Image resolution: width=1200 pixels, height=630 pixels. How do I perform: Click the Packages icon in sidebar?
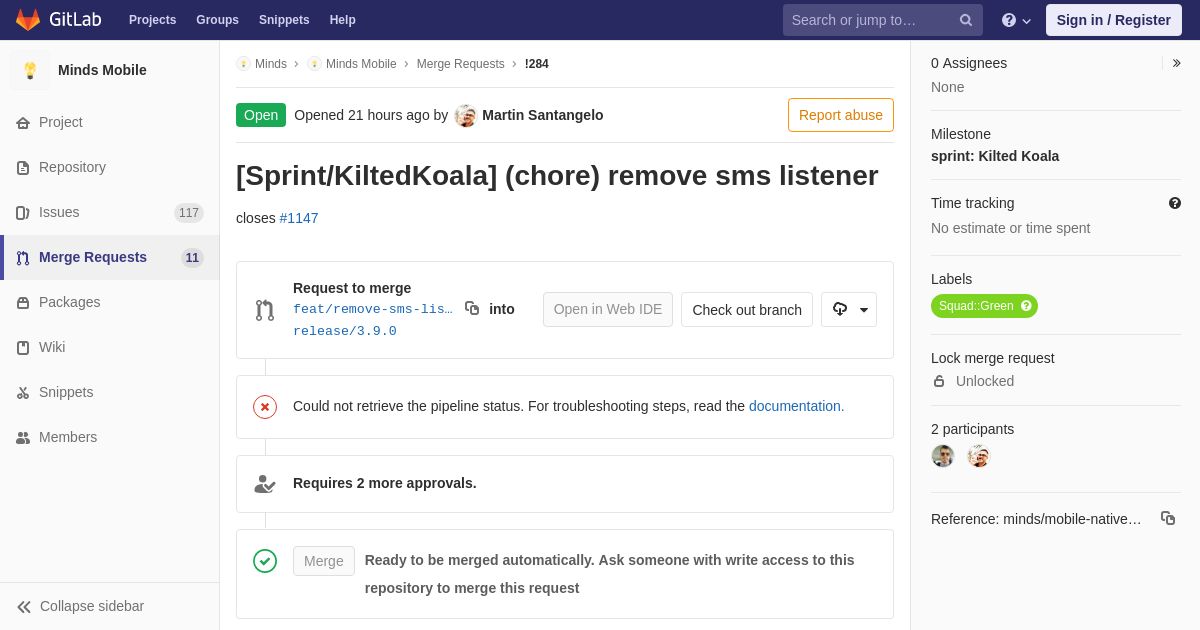coord(23,303)
